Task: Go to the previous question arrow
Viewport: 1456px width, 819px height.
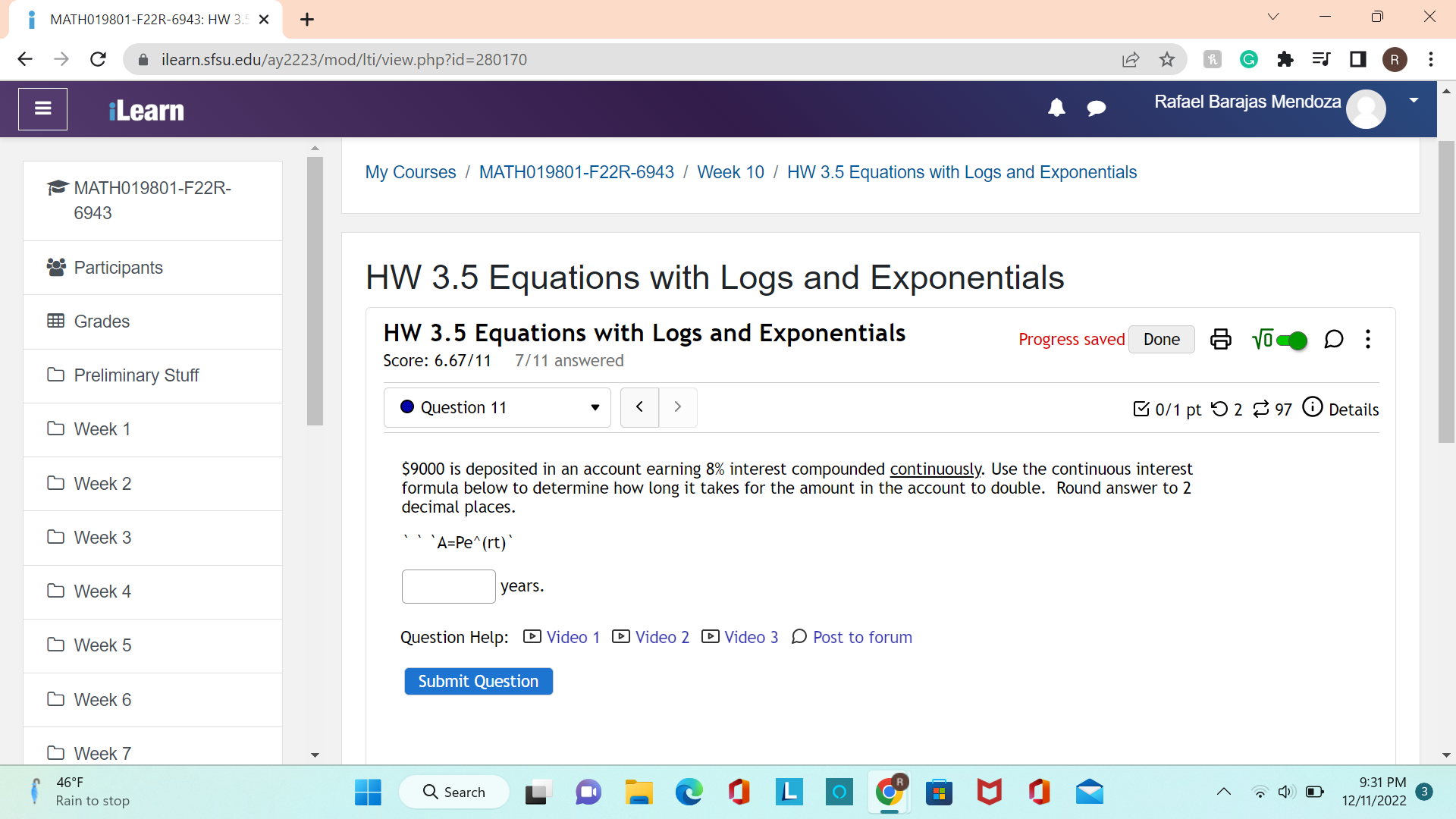Action: [x=639, y=407]
